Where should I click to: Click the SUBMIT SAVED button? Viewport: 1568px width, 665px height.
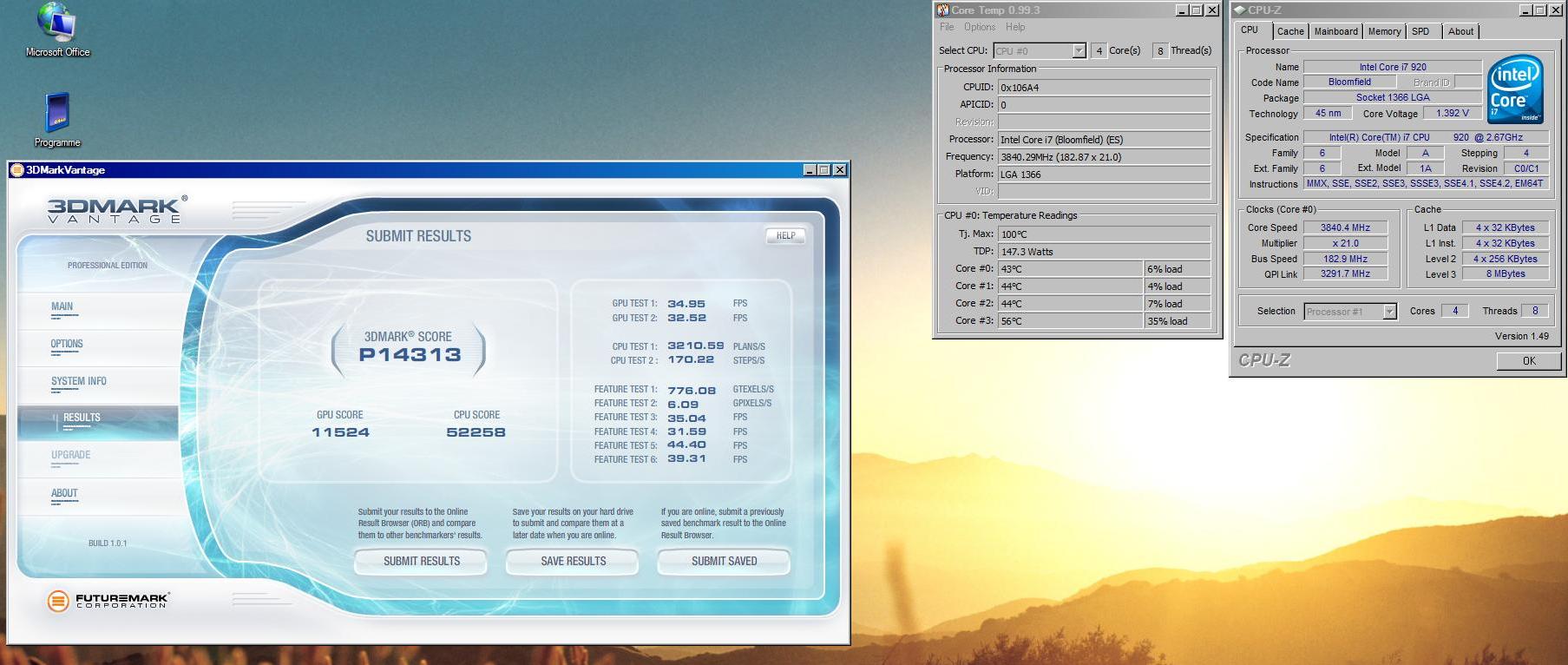[x=724, y=562]
